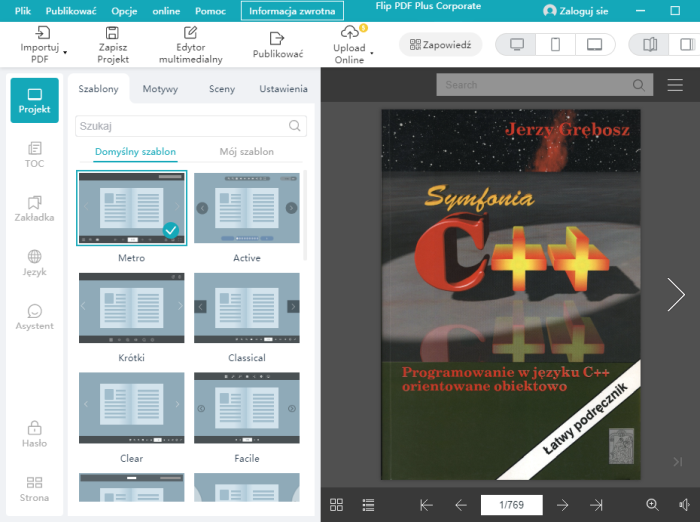Open the Importuj PDF dropdown arrow
The width and height of the screenshot is (700, 522).
tap(65, 53)
